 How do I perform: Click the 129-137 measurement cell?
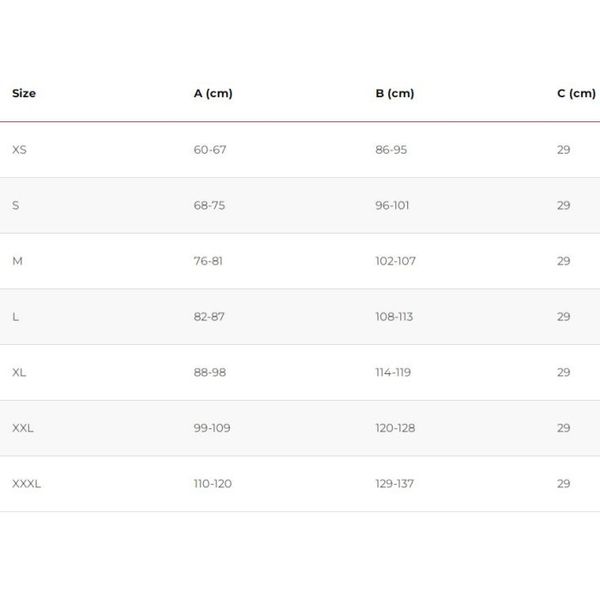click(x=395, y=484)
